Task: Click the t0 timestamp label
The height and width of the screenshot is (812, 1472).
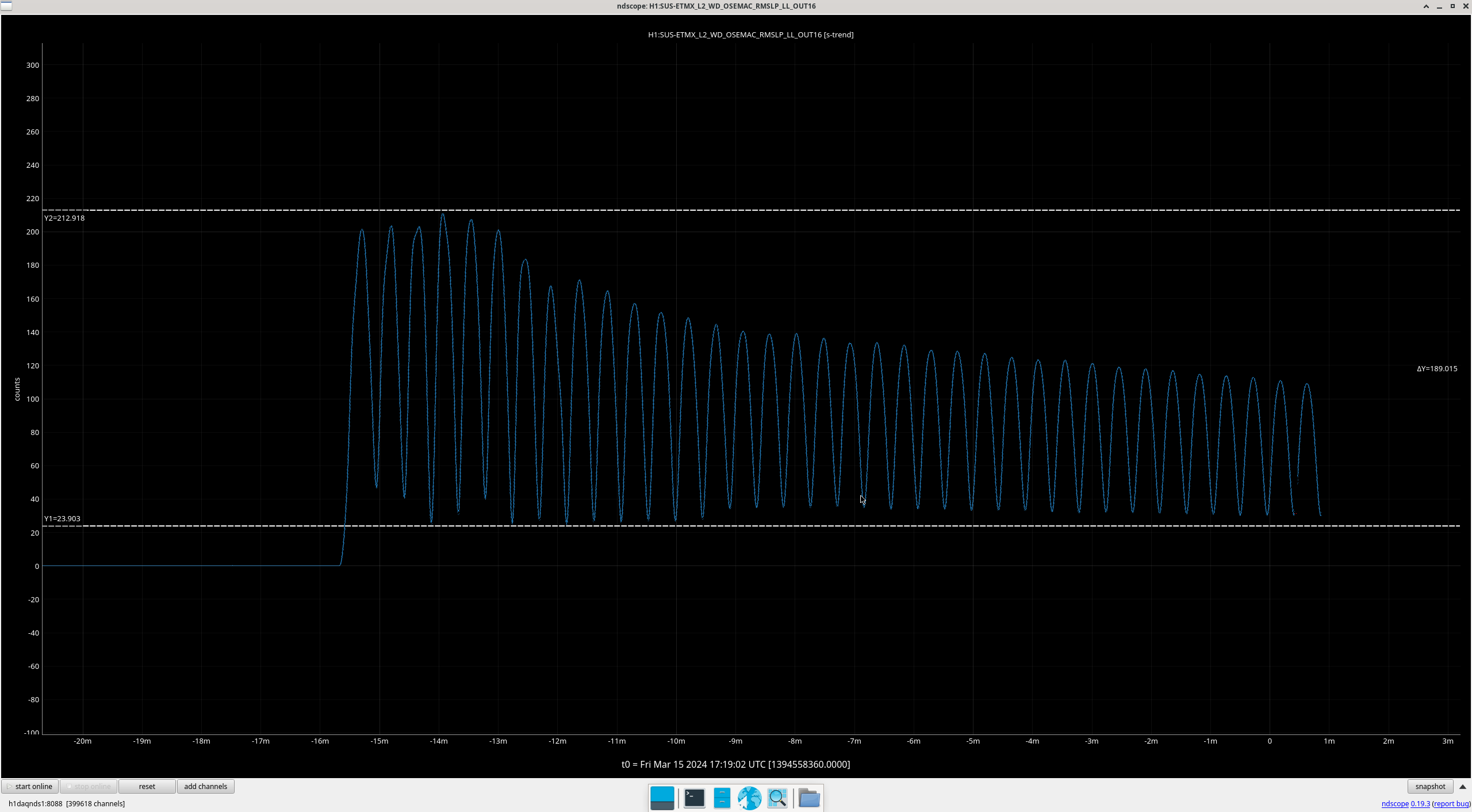Action: (735, 764)
